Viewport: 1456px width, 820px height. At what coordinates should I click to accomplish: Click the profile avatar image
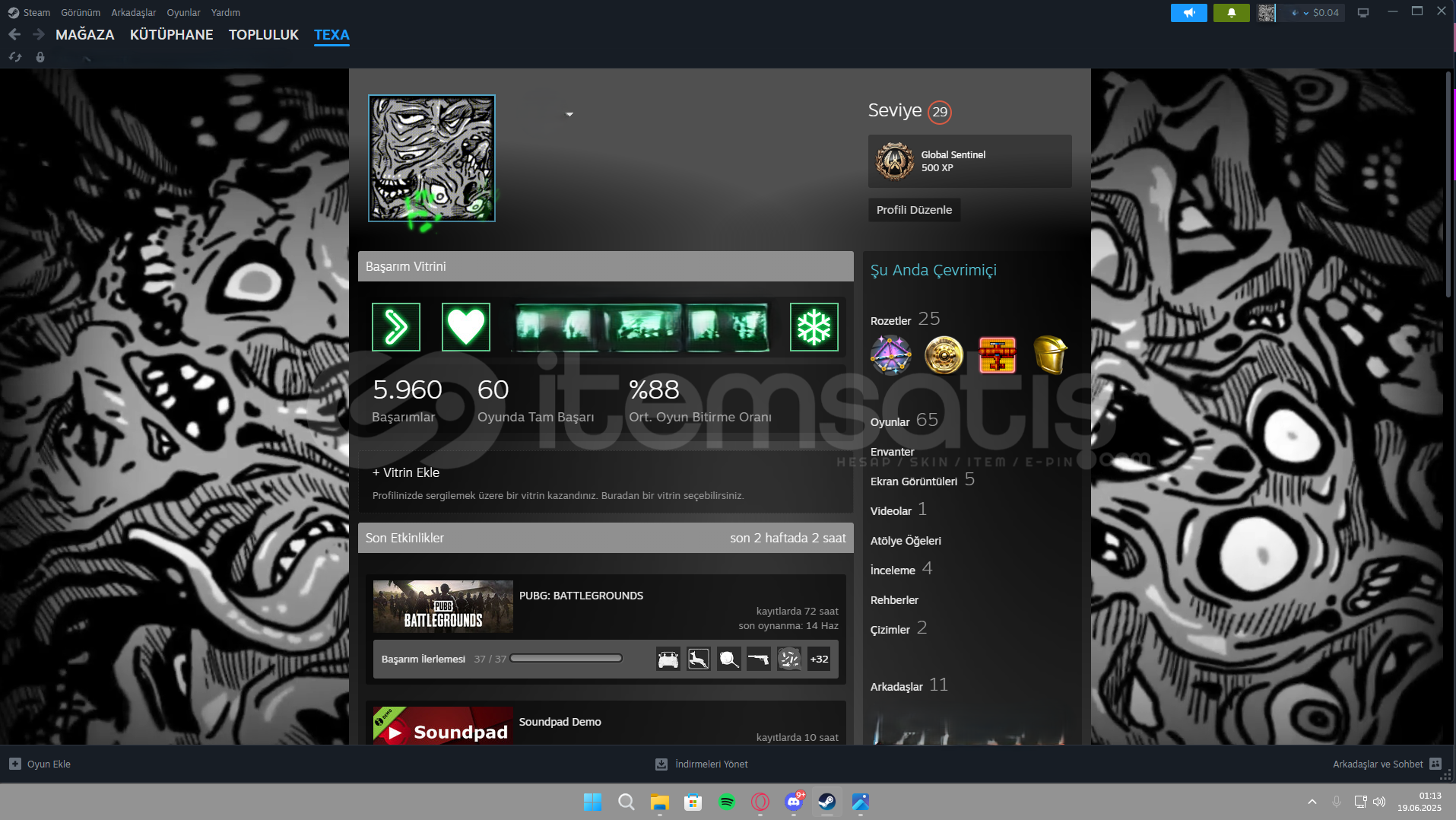(x=431, y=158)
